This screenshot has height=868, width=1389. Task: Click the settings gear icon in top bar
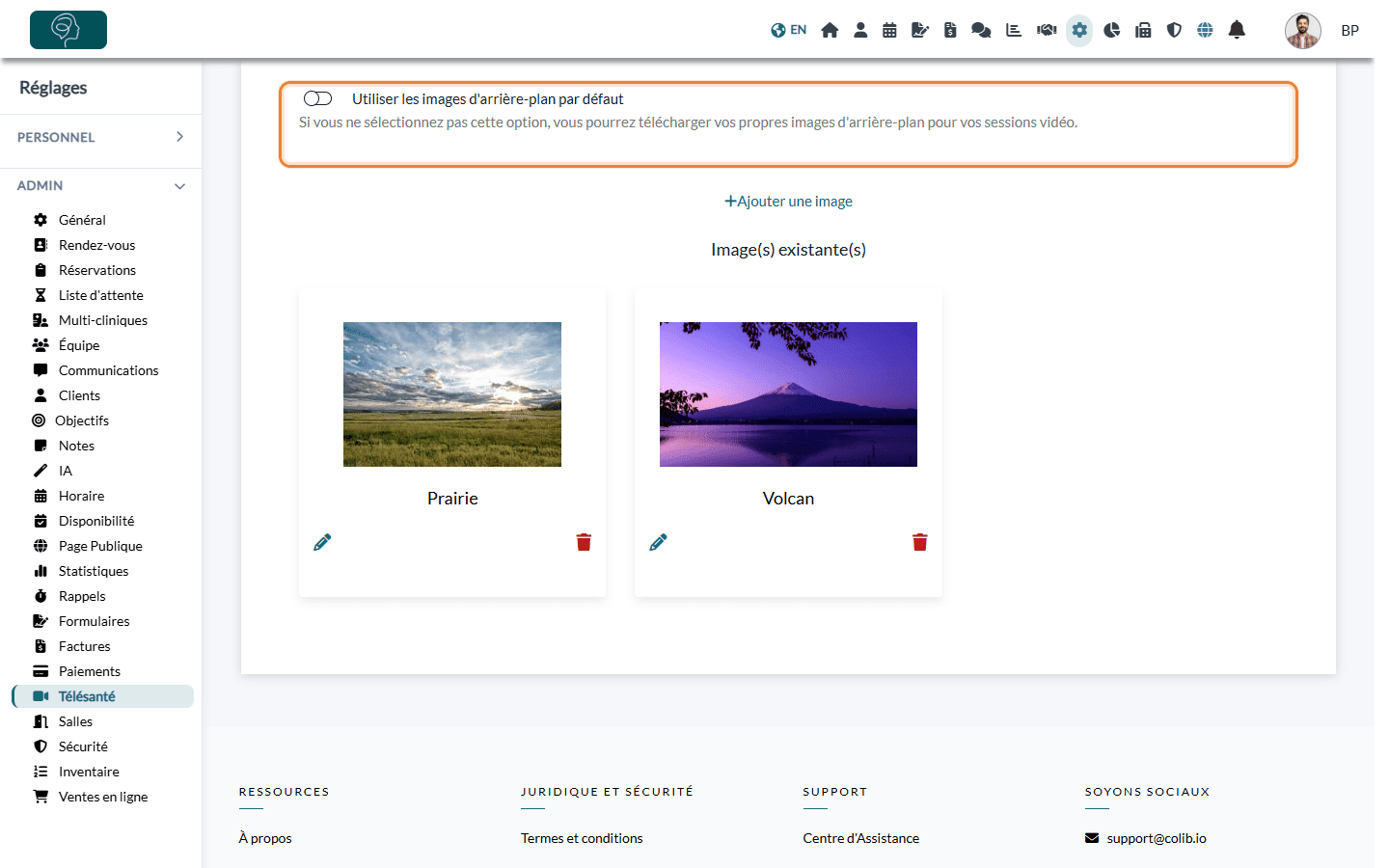[x=1079, y=30]
